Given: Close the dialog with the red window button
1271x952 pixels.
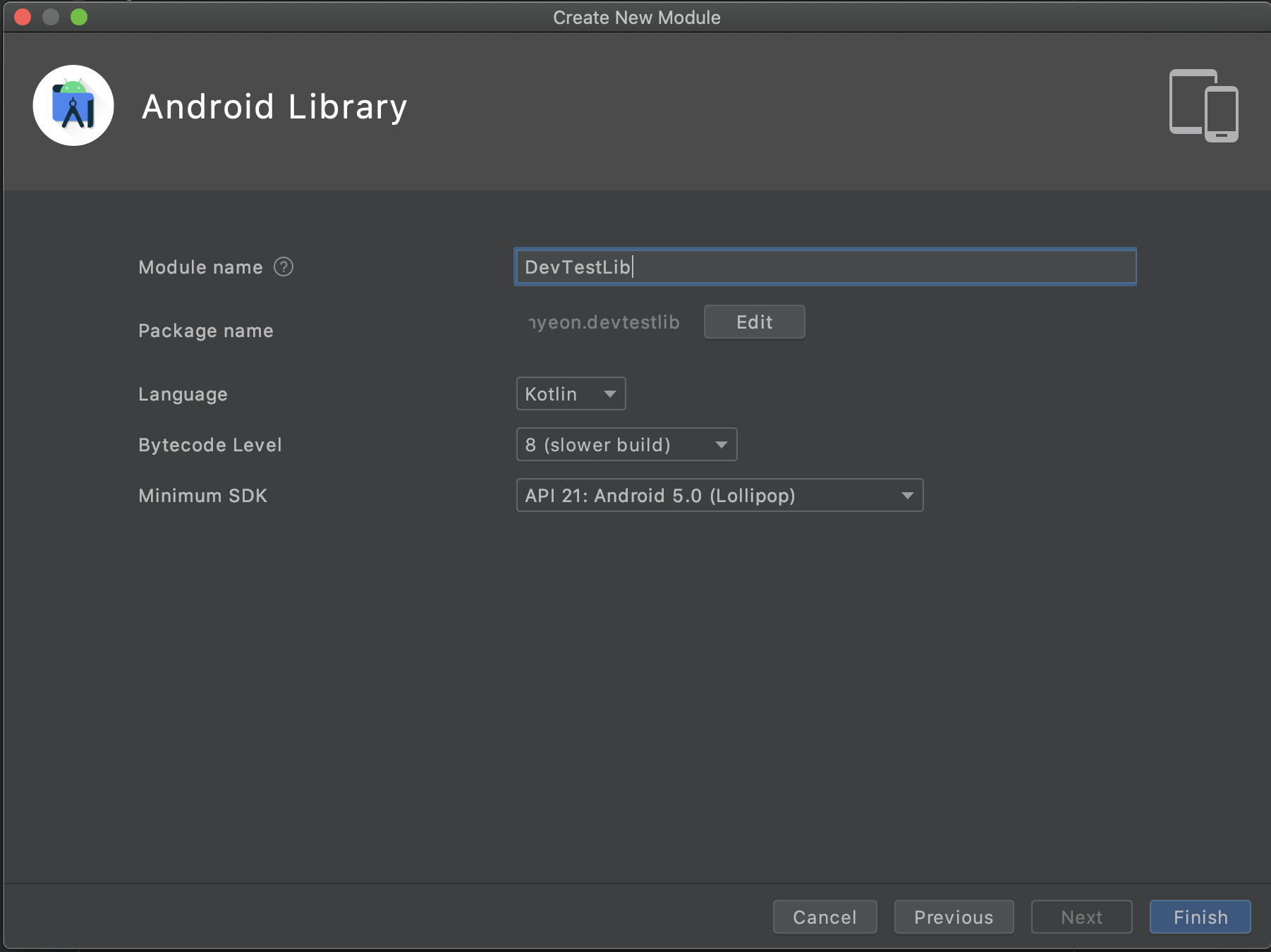Looking at the screenshot, I should pos(23,17).
